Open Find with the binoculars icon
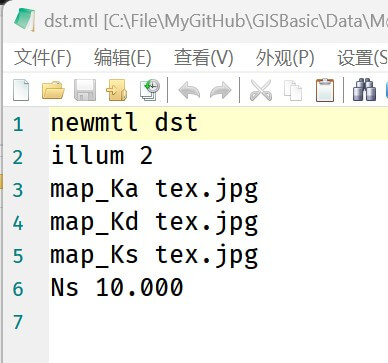 [364, 90]
